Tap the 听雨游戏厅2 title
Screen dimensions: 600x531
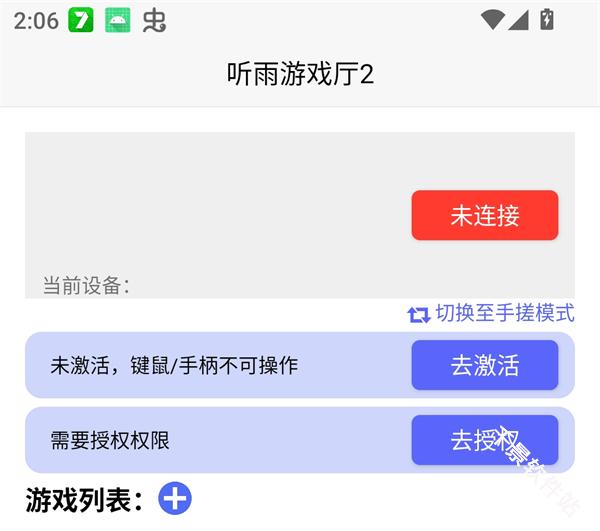click(300, 75)
